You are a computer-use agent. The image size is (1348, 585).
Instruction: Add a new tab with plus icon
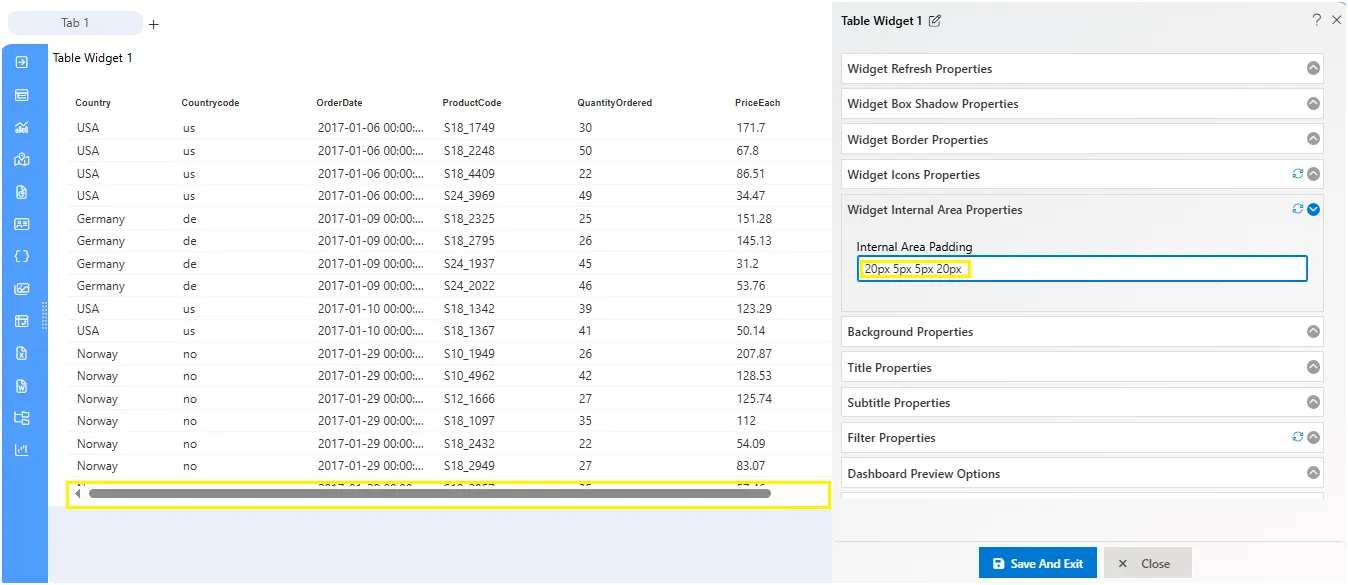click(153, 24)
